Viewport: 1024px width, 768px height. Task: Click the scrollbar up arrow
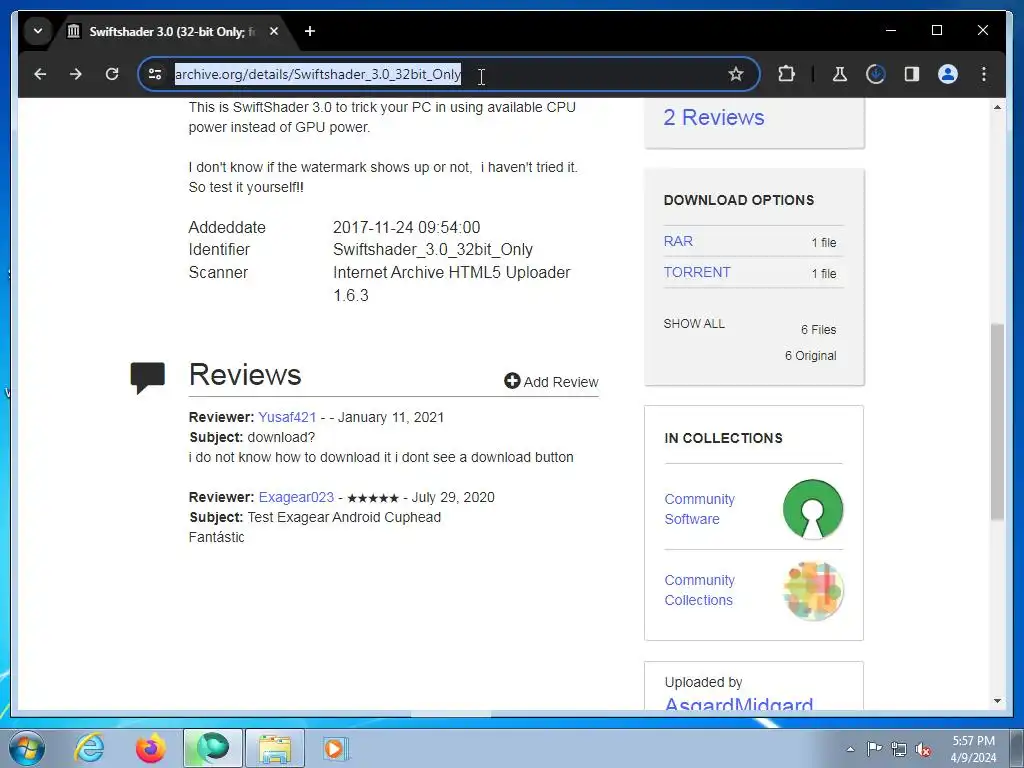(x=997, y=107)
